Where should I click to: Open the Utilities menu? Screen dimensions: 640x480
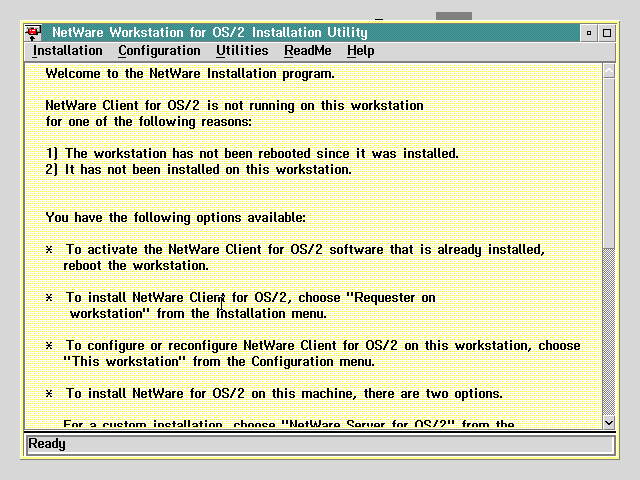tap(242, 51)
